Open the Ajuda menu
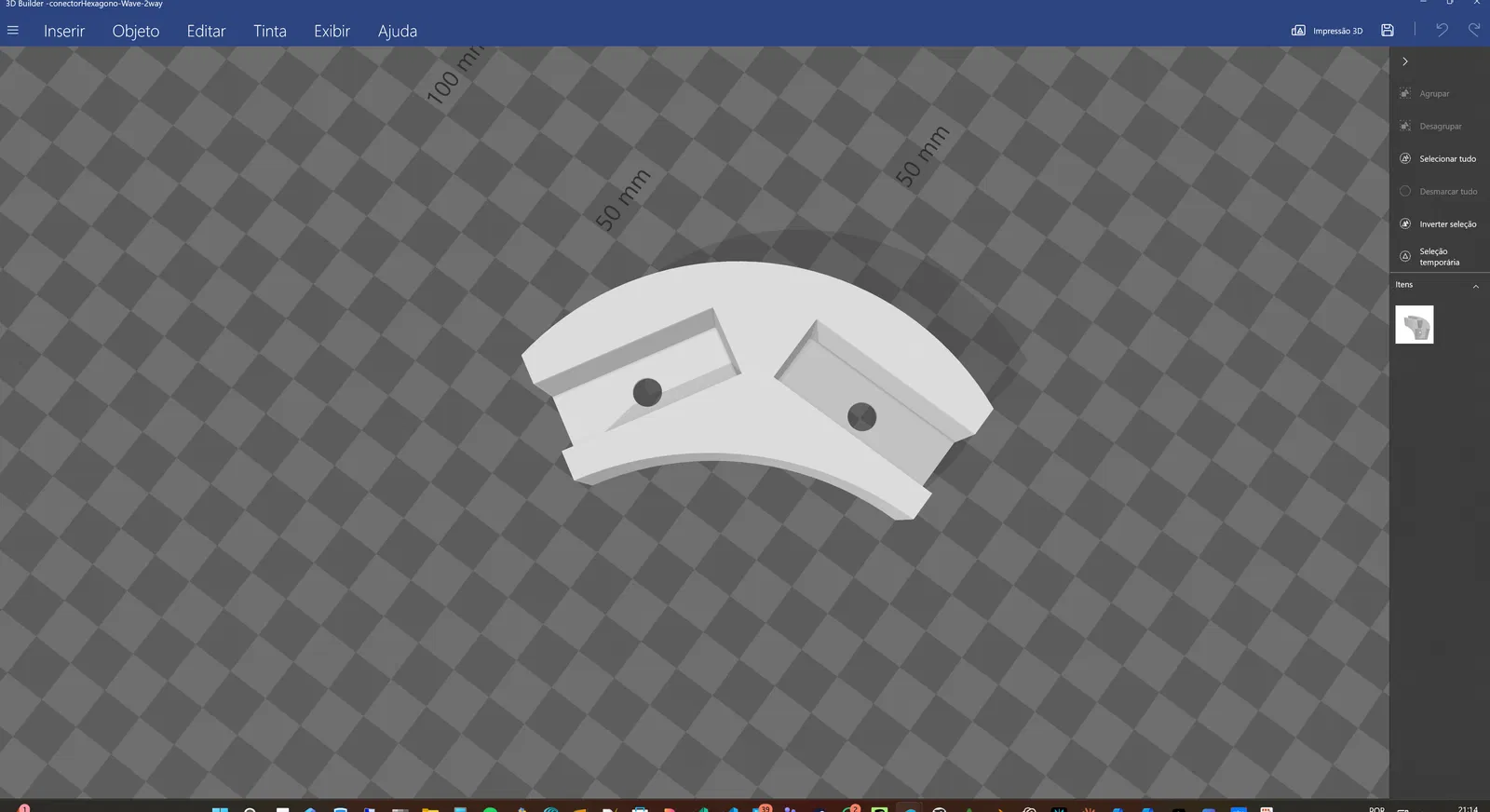 398,31
